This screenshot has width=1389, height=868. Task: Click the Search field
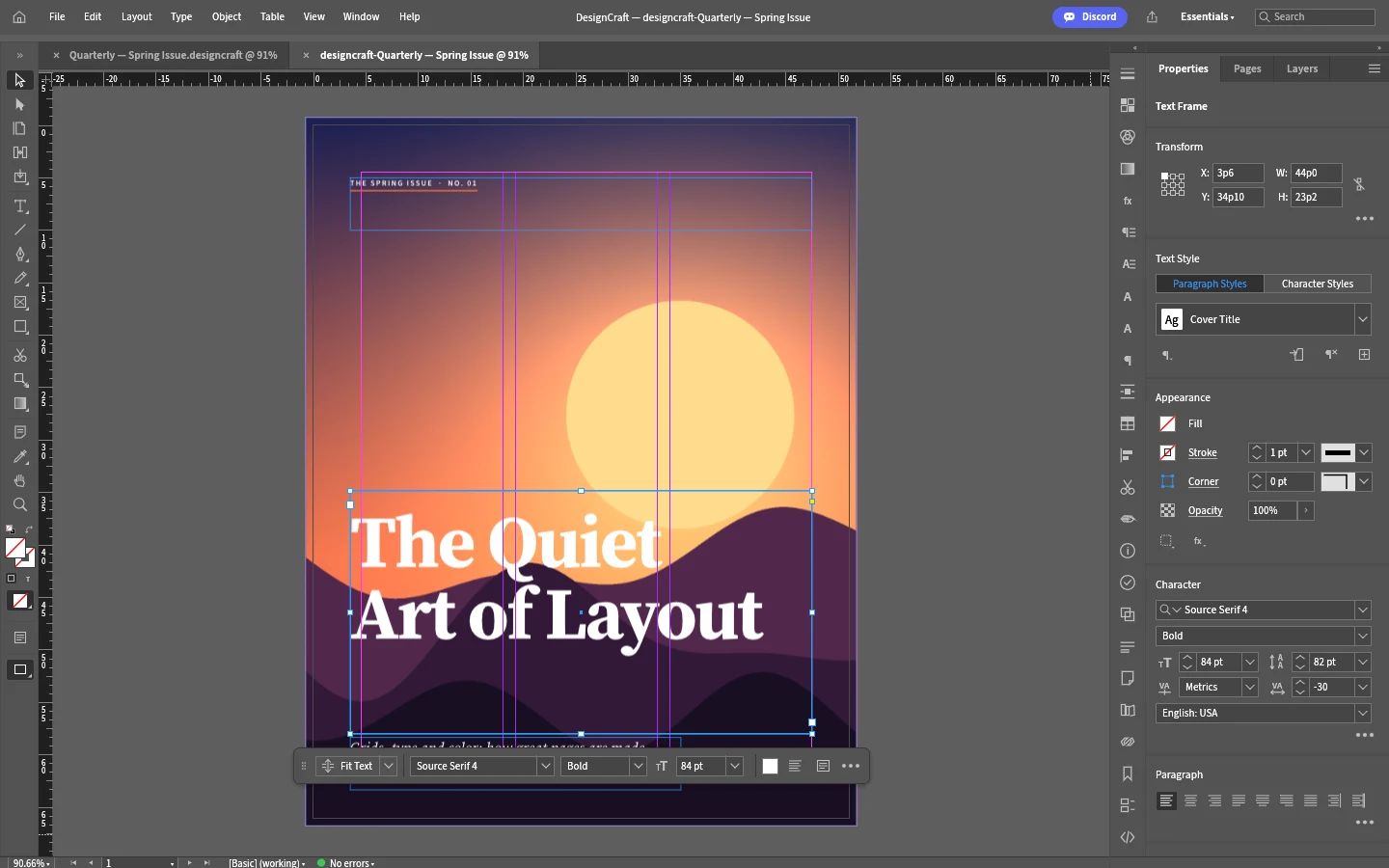click(1315, 16)
